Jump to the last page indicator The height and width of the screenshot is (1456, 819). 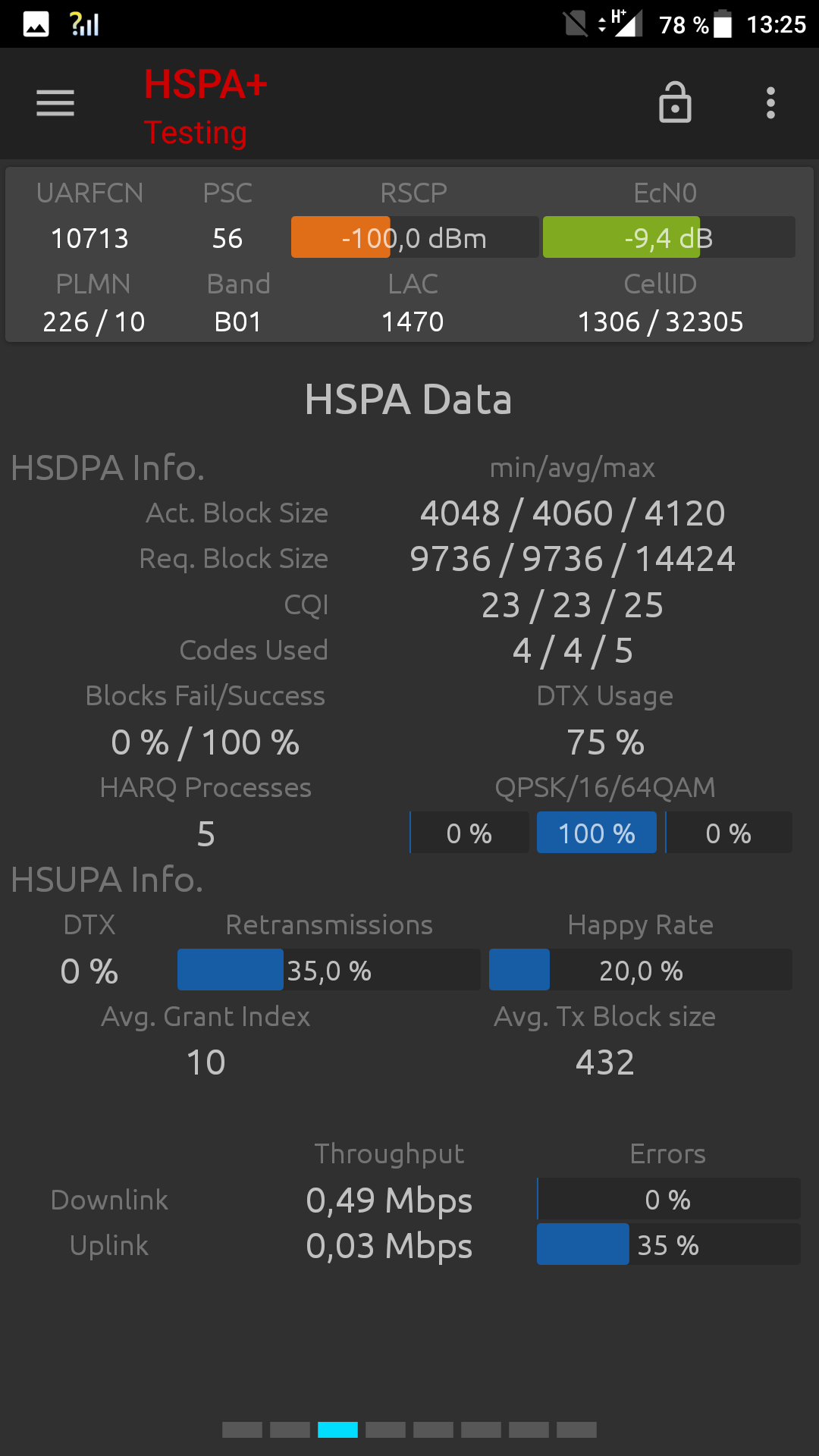(576, 1429)
